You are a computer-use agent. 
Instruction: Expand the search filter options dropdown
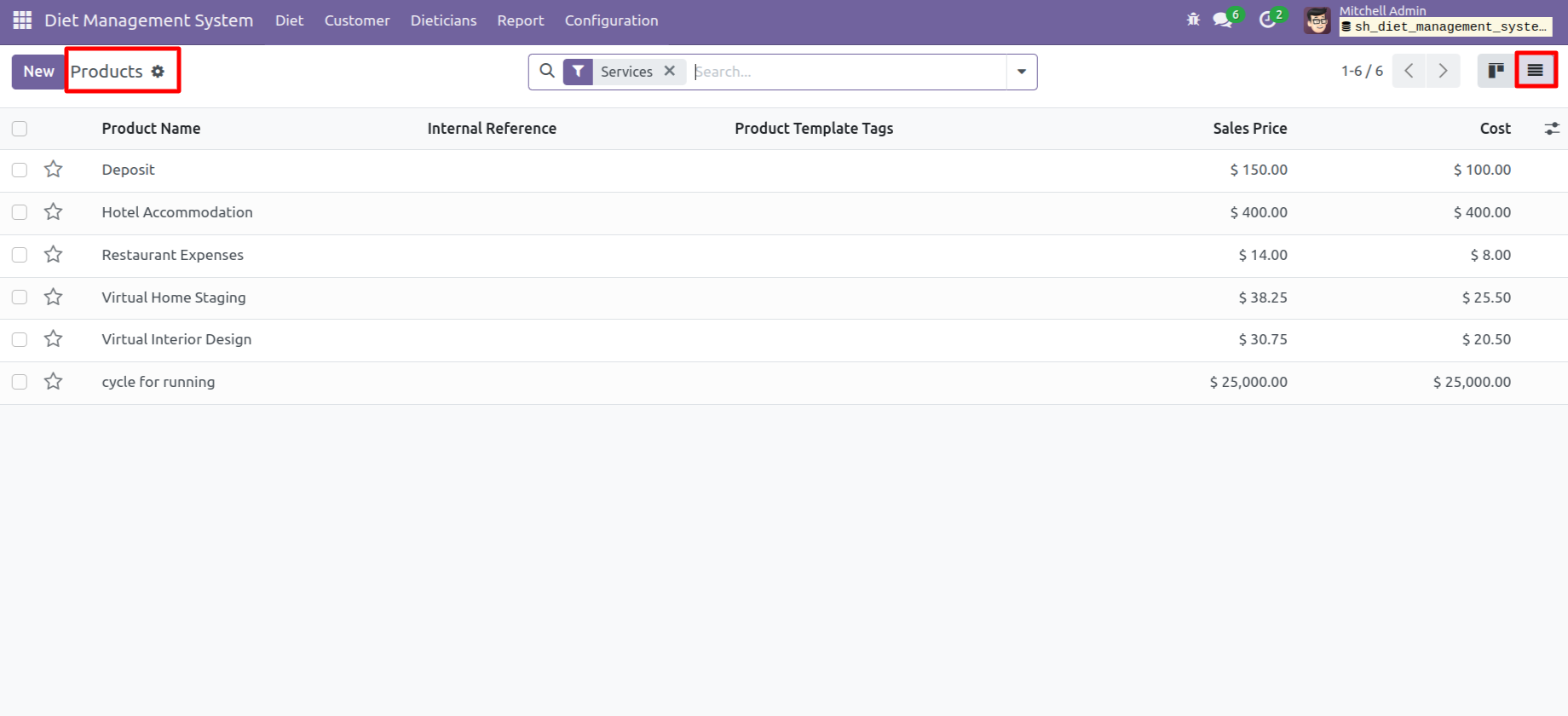click(x=1021, y=72)
